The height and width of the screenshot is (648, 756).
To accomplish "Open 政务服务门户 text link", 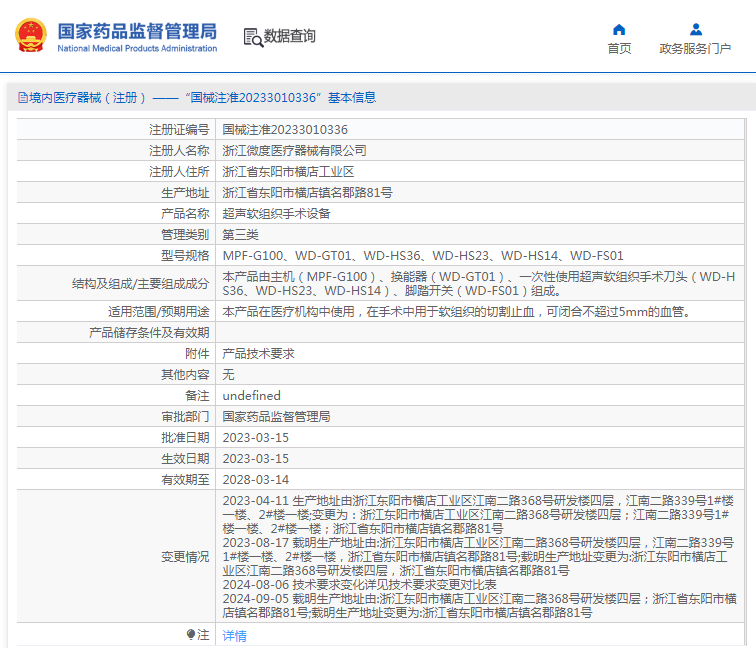I will coord(695,49).
